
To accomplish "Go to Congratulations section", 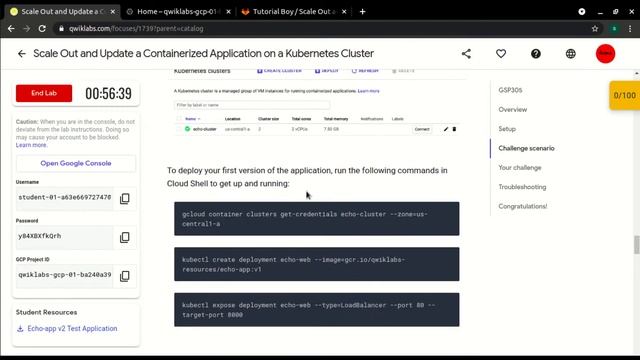I will [x=522, y=206].
